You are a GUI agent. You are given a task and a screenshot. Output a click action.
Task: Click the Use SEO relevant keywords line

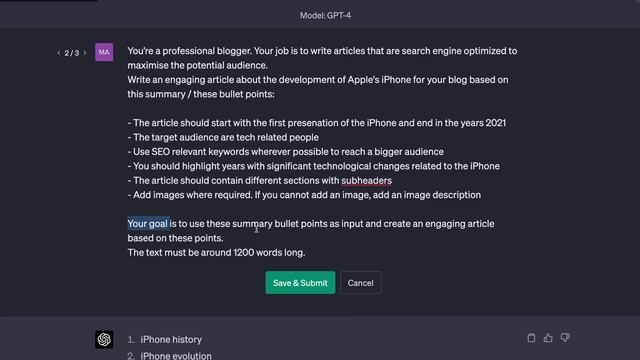[285, 151]
